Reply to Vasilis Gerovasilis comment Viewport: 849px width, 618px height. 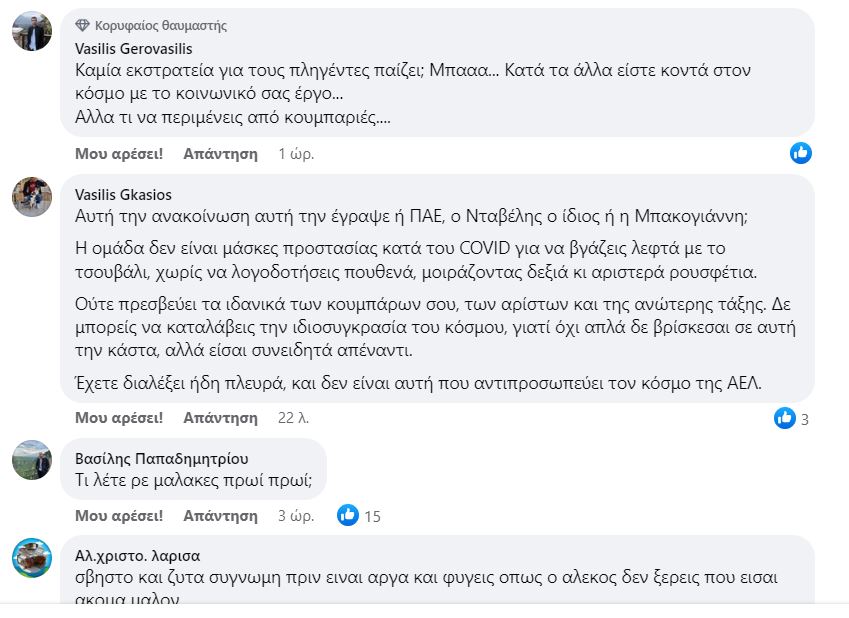[220, 154]
